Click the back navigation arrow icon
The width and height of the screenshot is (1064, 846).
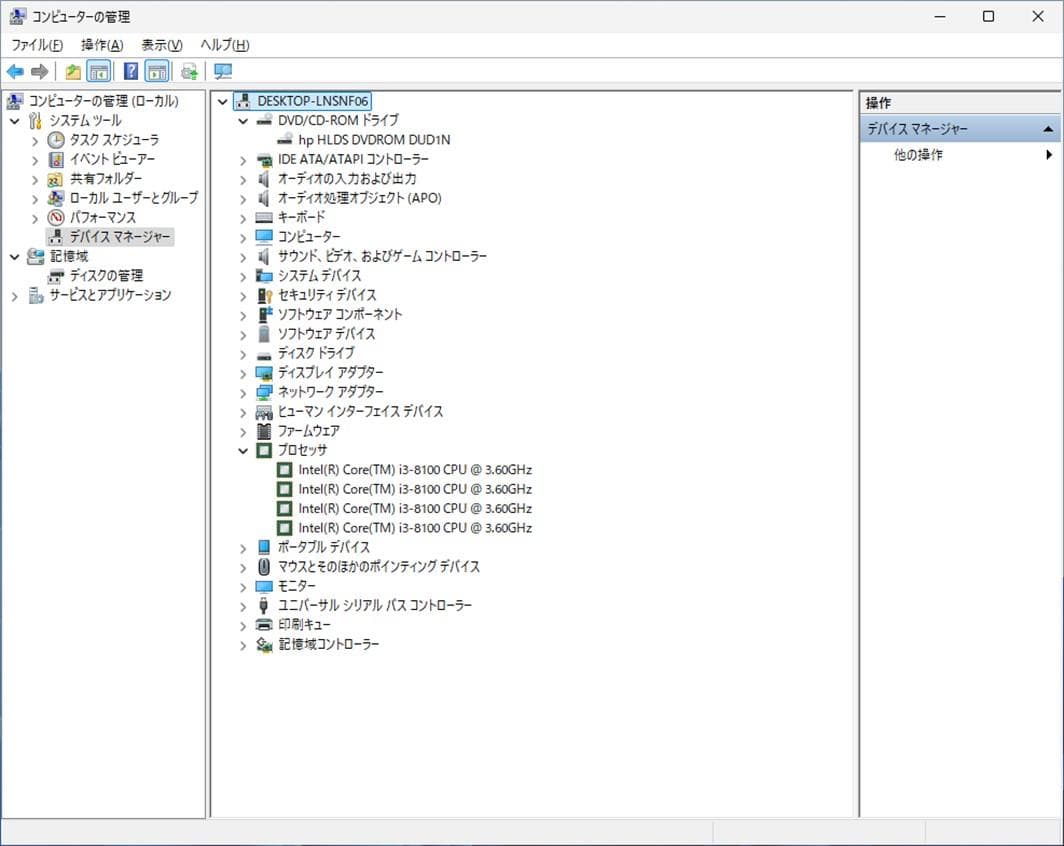pos(14,71)
